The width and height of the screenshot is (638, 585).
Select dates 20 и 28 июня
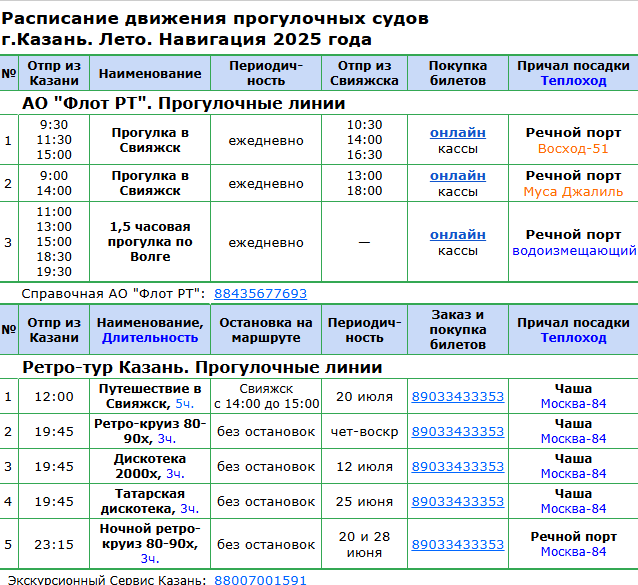coord(364,545)
